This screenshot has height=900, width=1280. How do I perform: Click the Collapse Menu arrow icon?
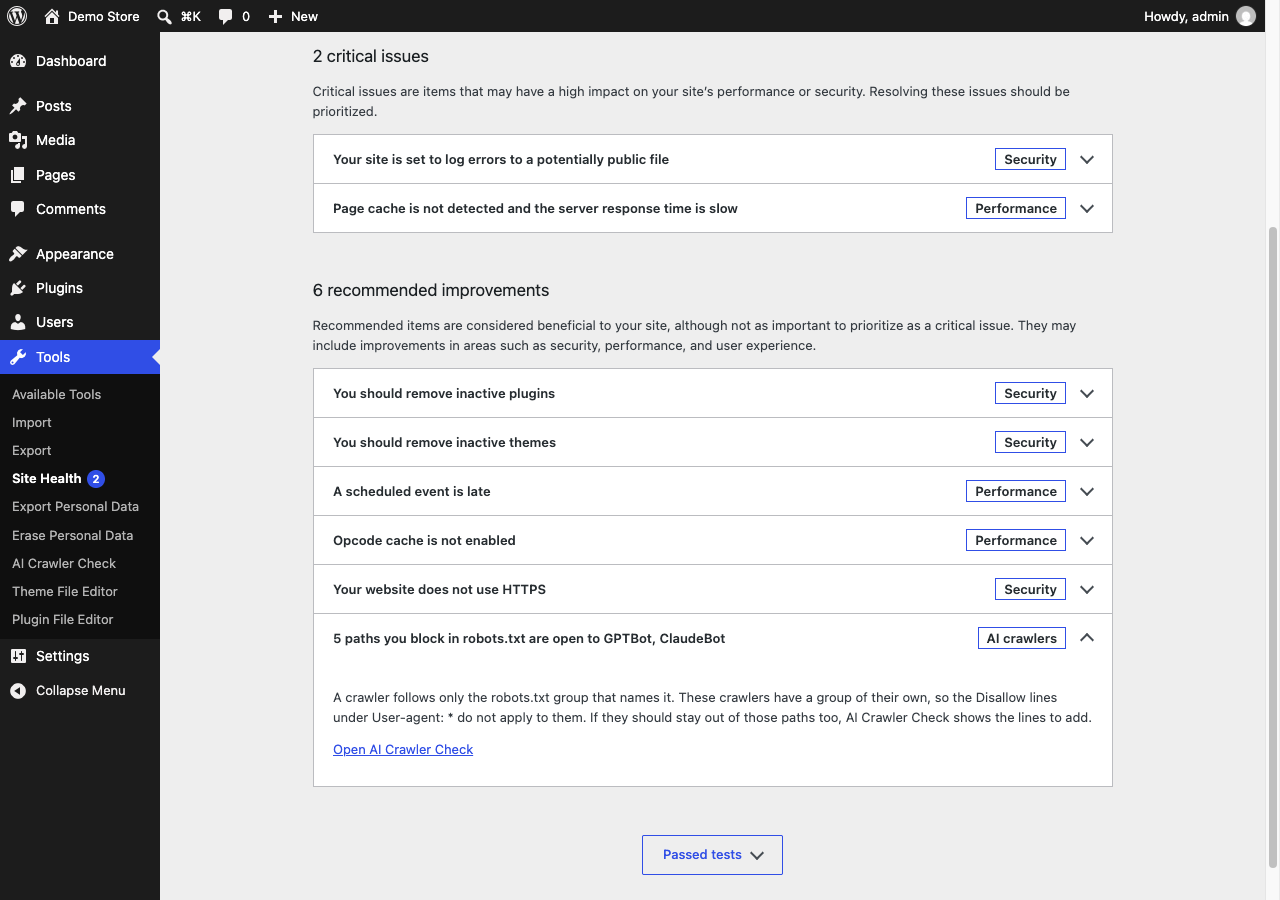(x=18, y=690)
